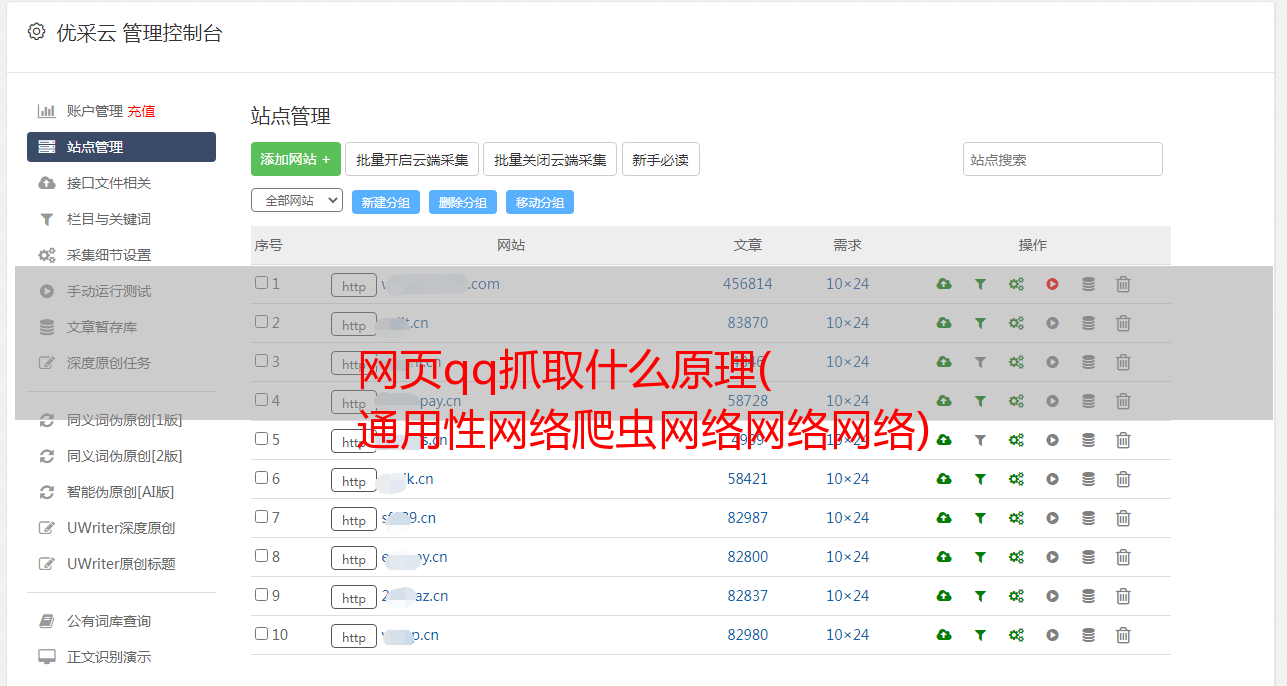Click the 删除分组 button
Viewport: 1287px width, 686px height.
point(463,202)
